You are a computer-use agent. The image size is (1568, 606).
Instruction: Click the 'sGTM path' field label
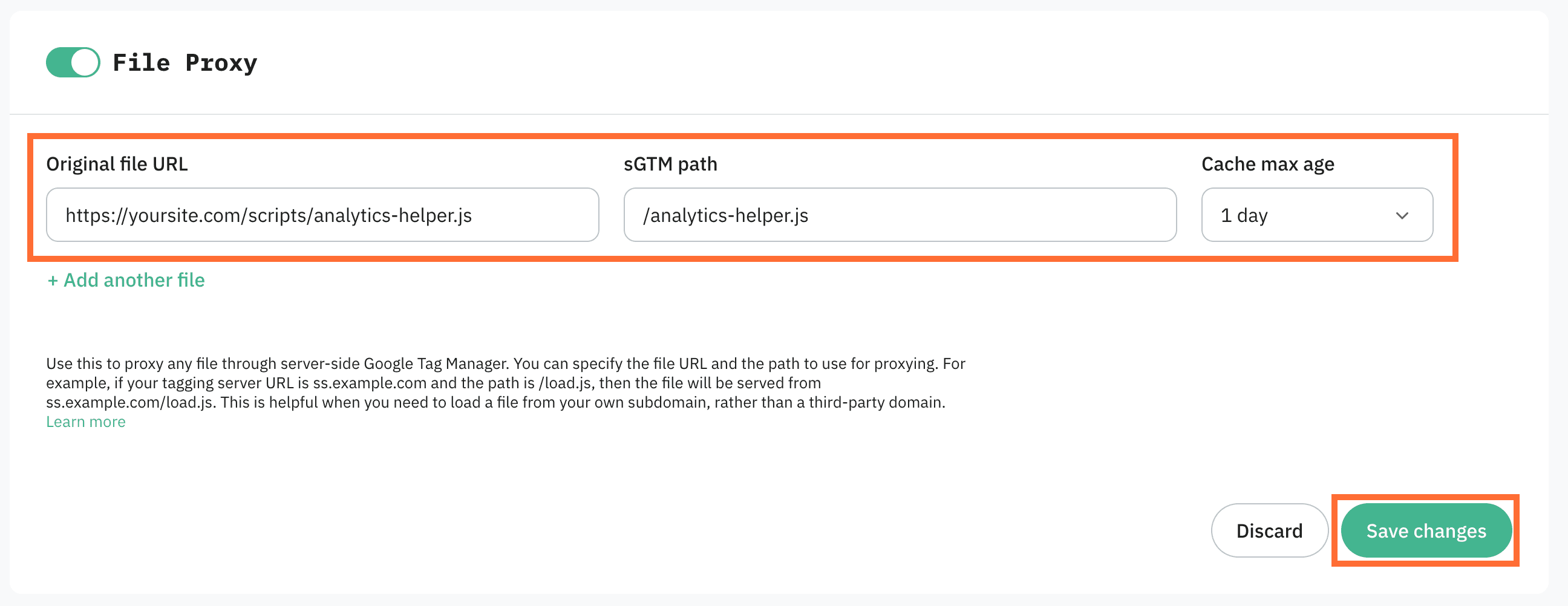670,165
